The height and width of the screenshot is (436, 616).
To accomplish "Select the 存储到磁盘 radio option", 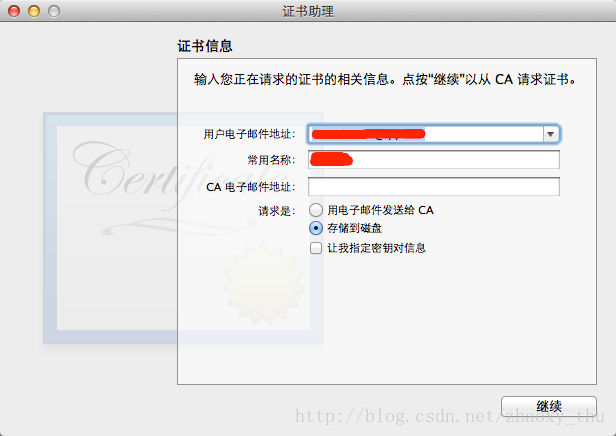I will [316, 228].
